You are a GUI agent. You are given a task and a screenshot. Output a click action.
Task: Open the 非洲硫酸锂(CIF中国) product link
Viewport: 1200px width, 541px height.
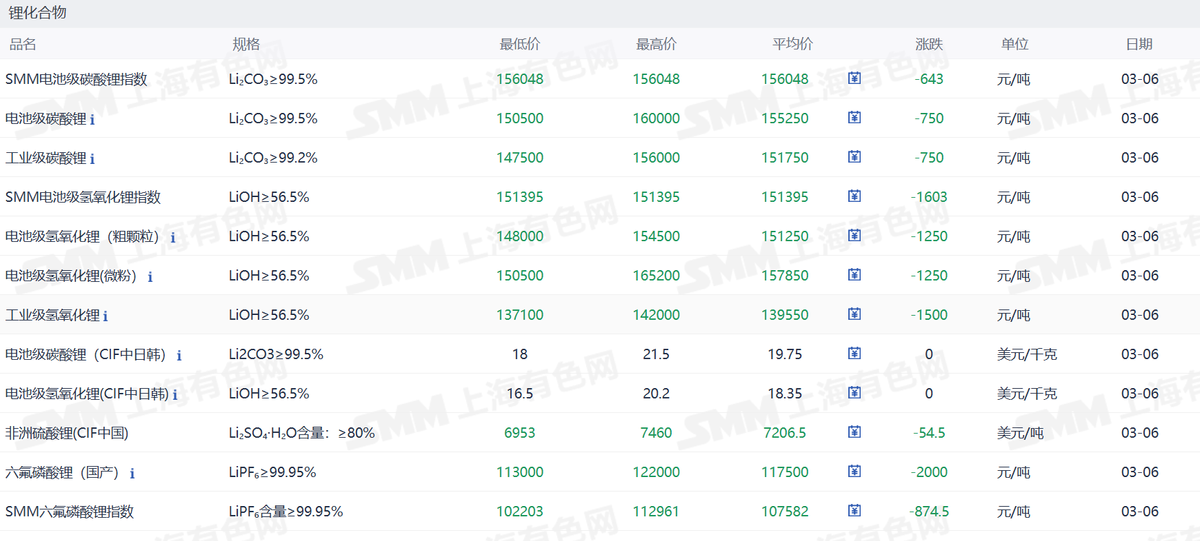[67, 433]
